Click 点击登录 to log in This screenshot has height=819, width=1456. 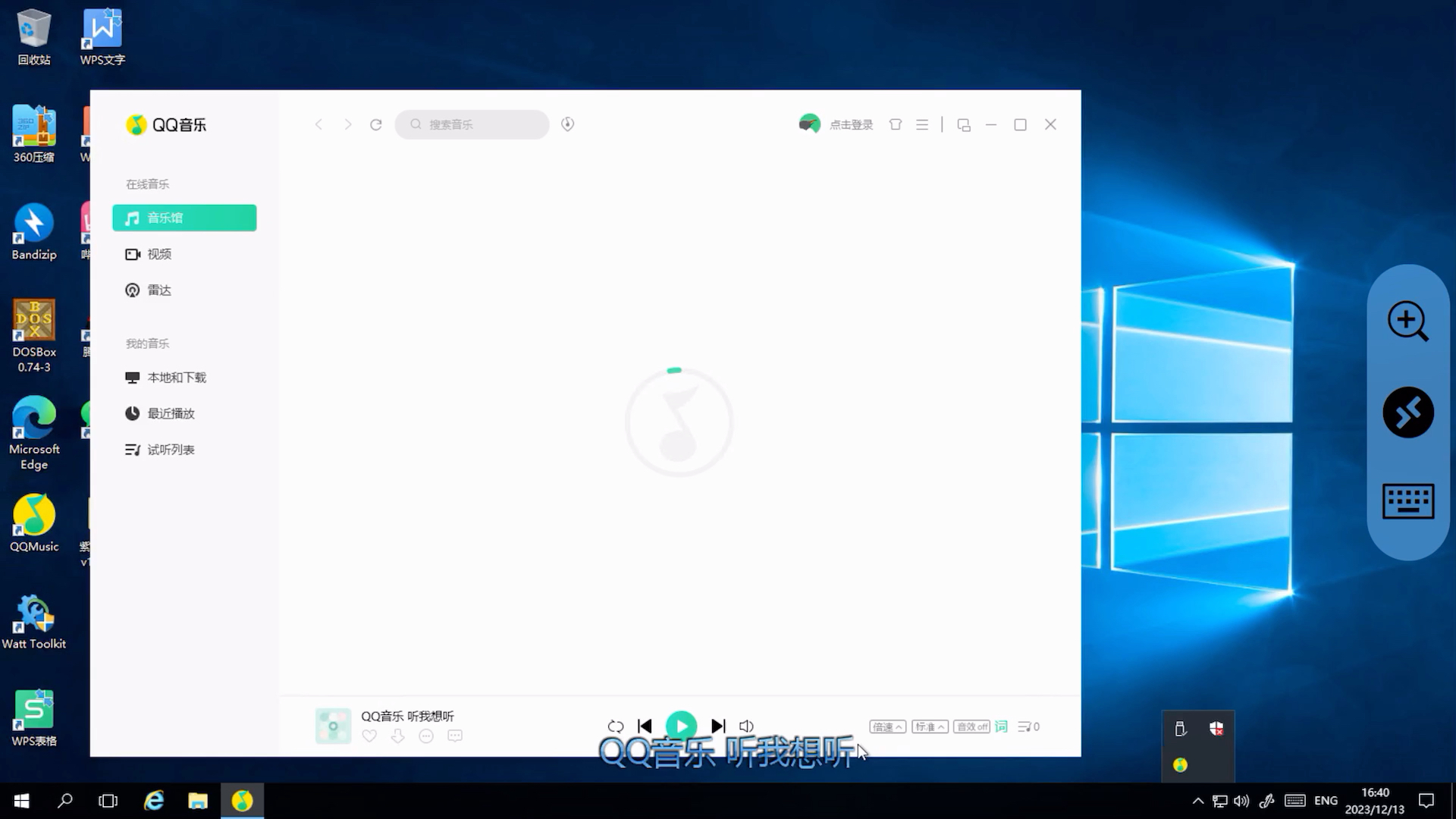[851, 124]
